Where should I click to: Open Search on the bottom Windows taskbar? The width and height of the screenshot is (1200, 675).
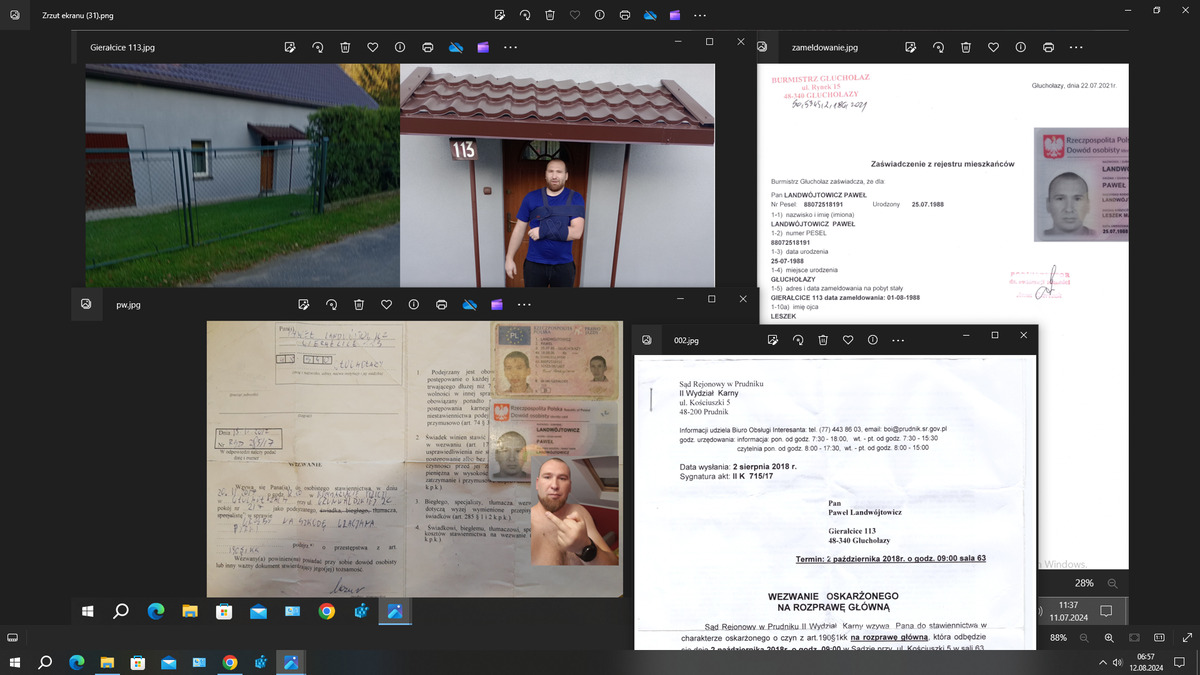tap(45, 662)
